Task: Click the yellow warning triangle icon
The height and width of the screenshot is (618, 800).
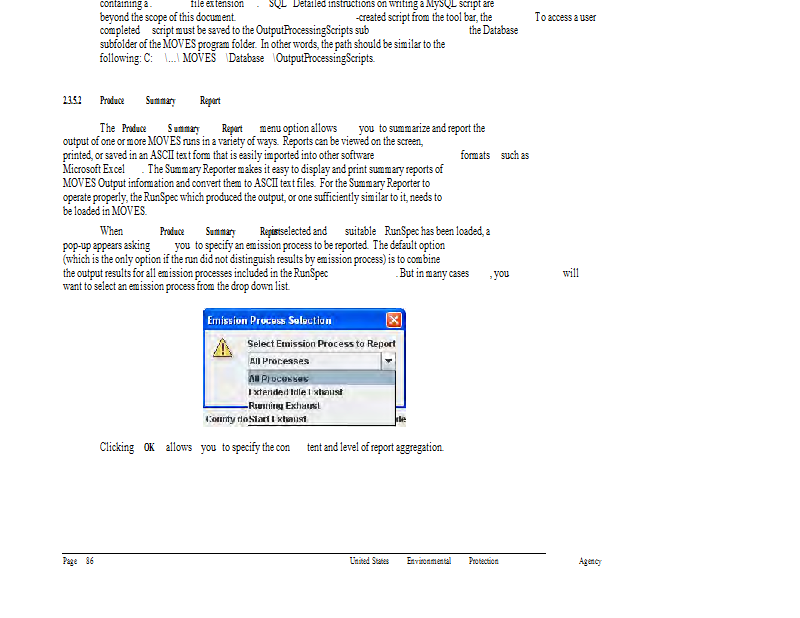Action: point(225,350)
